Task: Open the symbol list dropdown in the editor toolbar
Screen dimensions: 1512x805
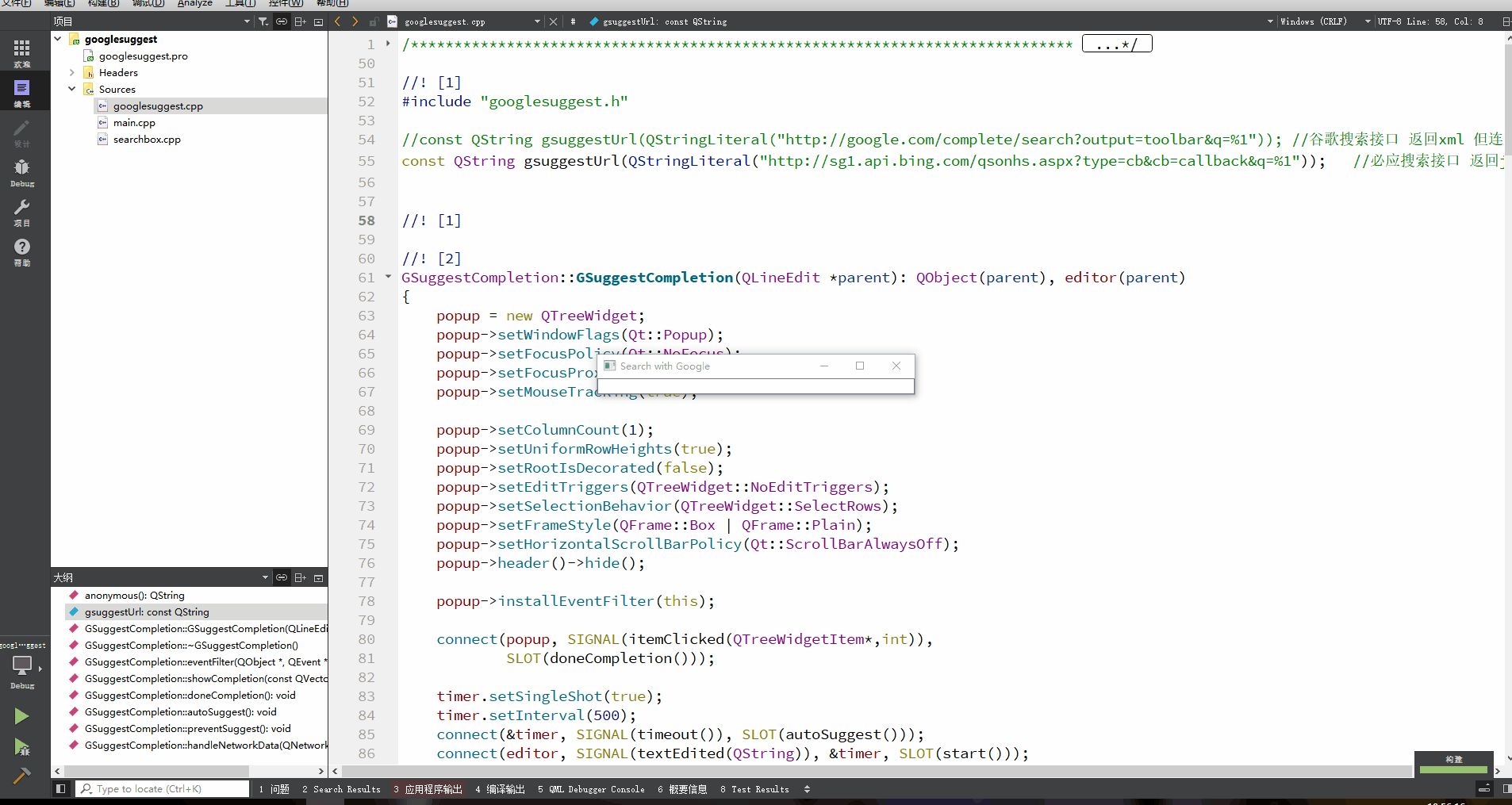Action: (x=1270, y=21)
